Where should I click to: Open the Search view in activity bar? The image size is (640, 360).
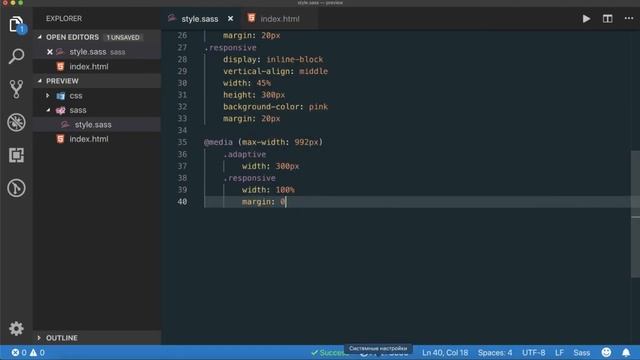(x=16, y=56)
